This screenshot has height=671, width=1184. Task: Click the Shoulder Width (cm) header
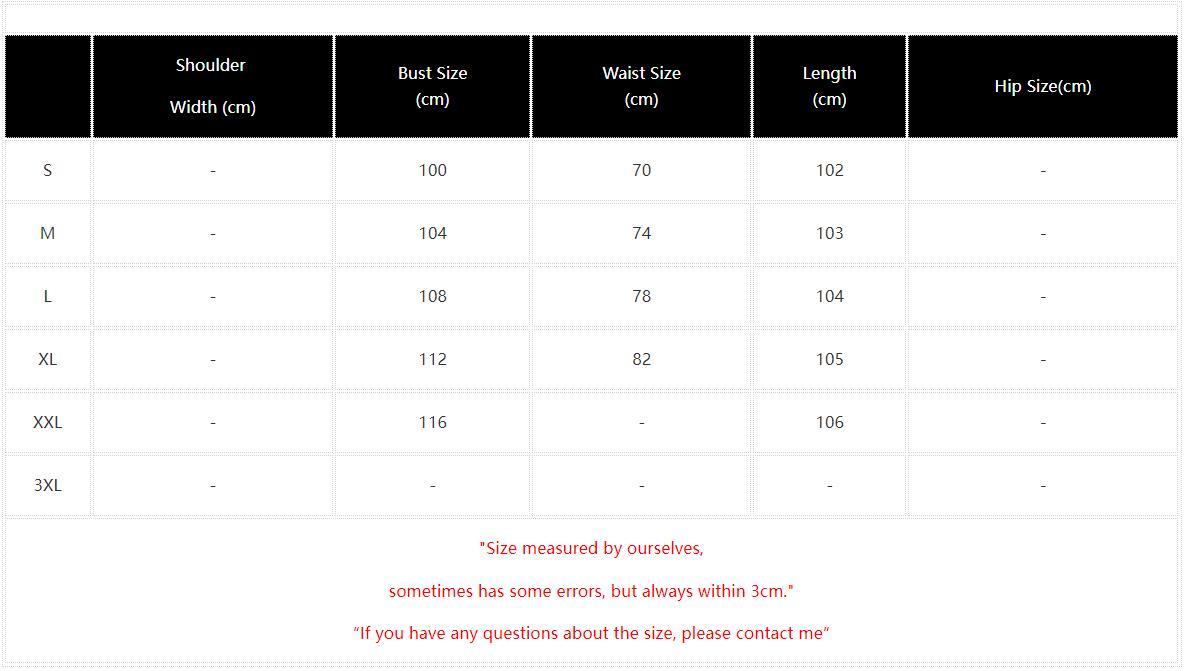coord(212,86)
